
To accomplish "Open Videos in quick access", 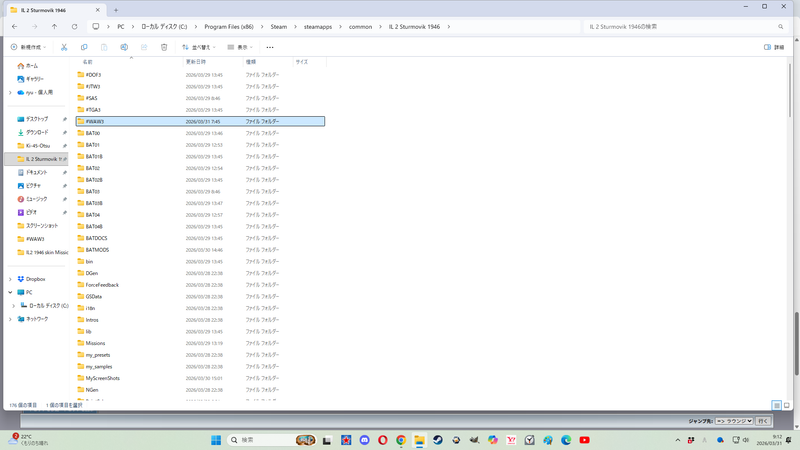I will click(31, 212).
